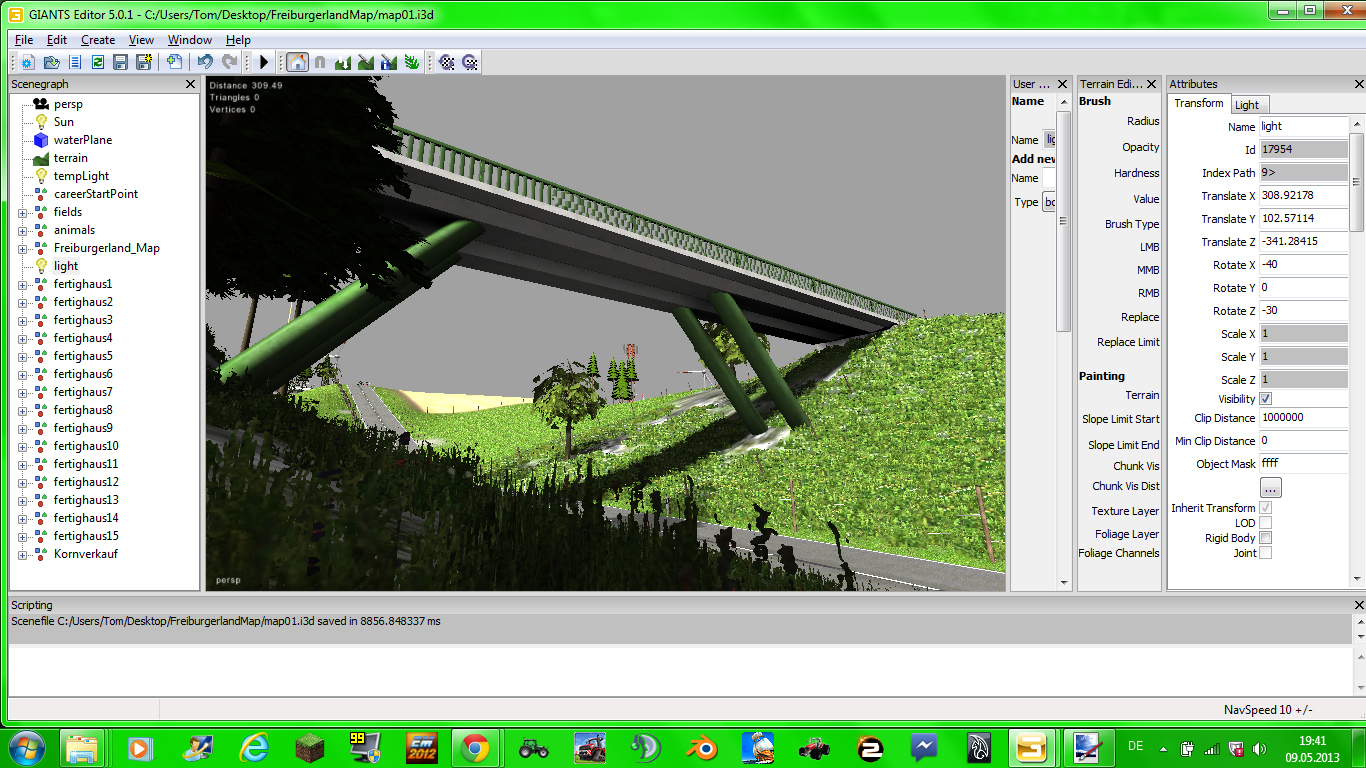Undo the last action via toolbar arrow
1366x768 pixels.
205,62
